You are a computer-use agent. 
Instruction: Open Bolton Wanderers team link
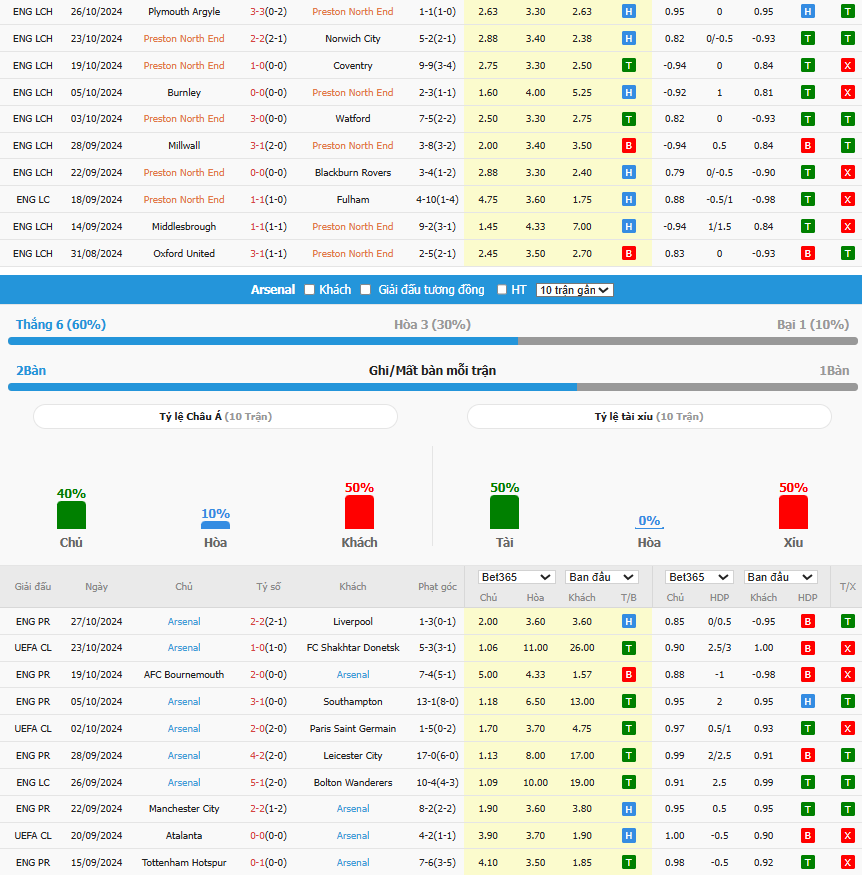click(x=353, y=782)
